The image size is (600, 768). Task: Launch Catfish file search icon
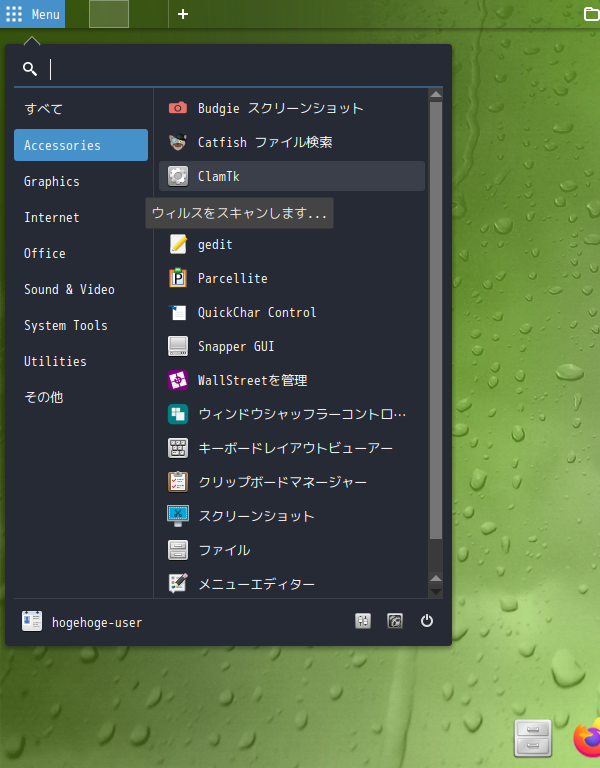click(178, 142)
